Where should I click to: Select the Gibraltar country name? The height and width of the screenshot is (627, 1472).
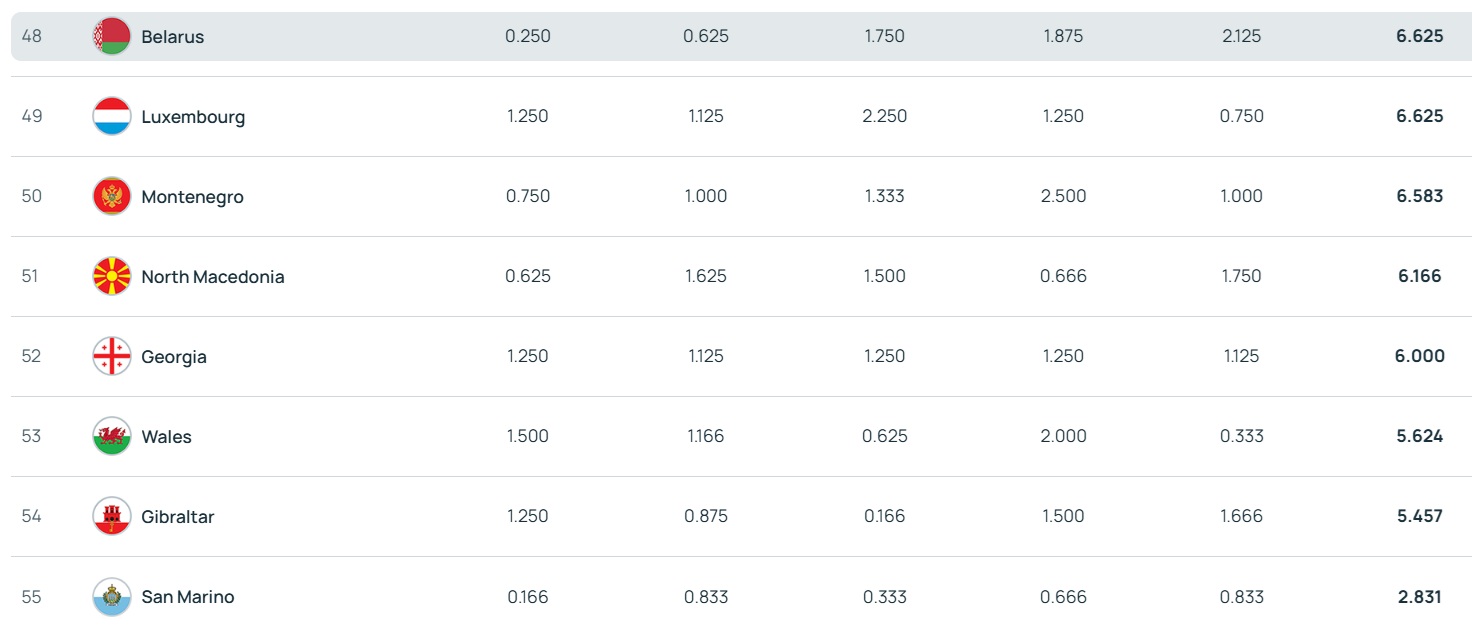click(178, 517)
